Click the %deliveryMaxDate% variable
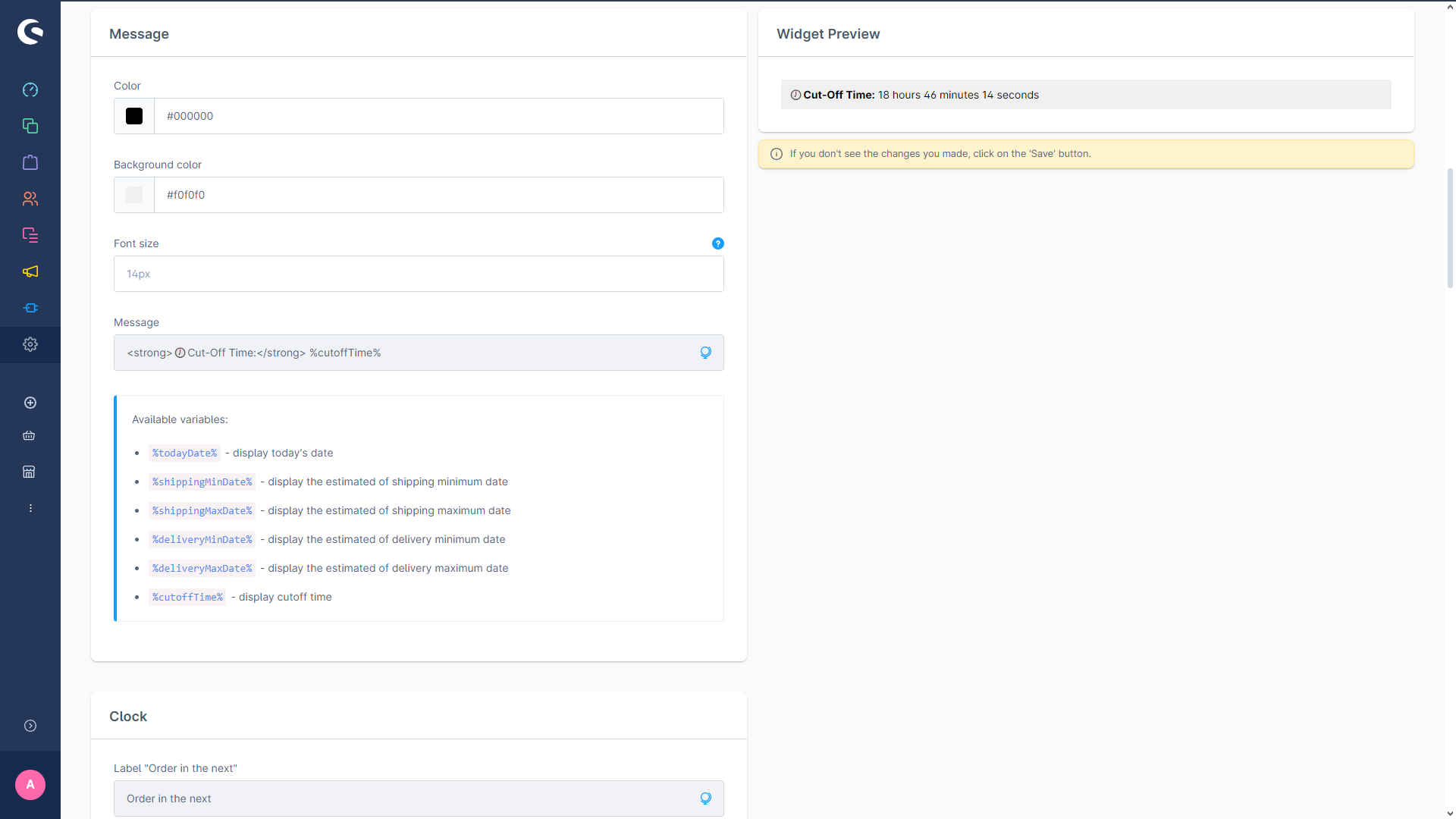This screenshot has height=819, width=1456. pyautogui.click(x=202, y=568)
